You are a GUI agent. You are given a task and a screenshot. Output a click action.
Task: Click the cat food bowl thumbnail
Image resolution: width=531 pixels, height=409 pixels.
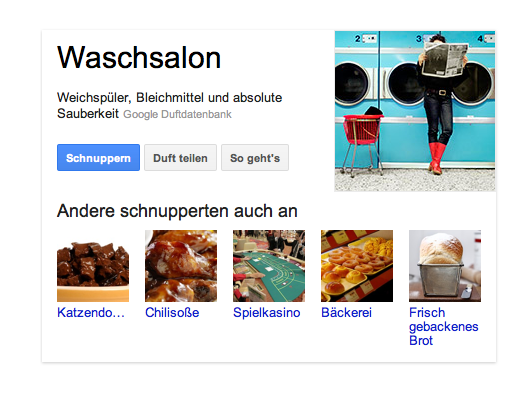tap(93, 266)
